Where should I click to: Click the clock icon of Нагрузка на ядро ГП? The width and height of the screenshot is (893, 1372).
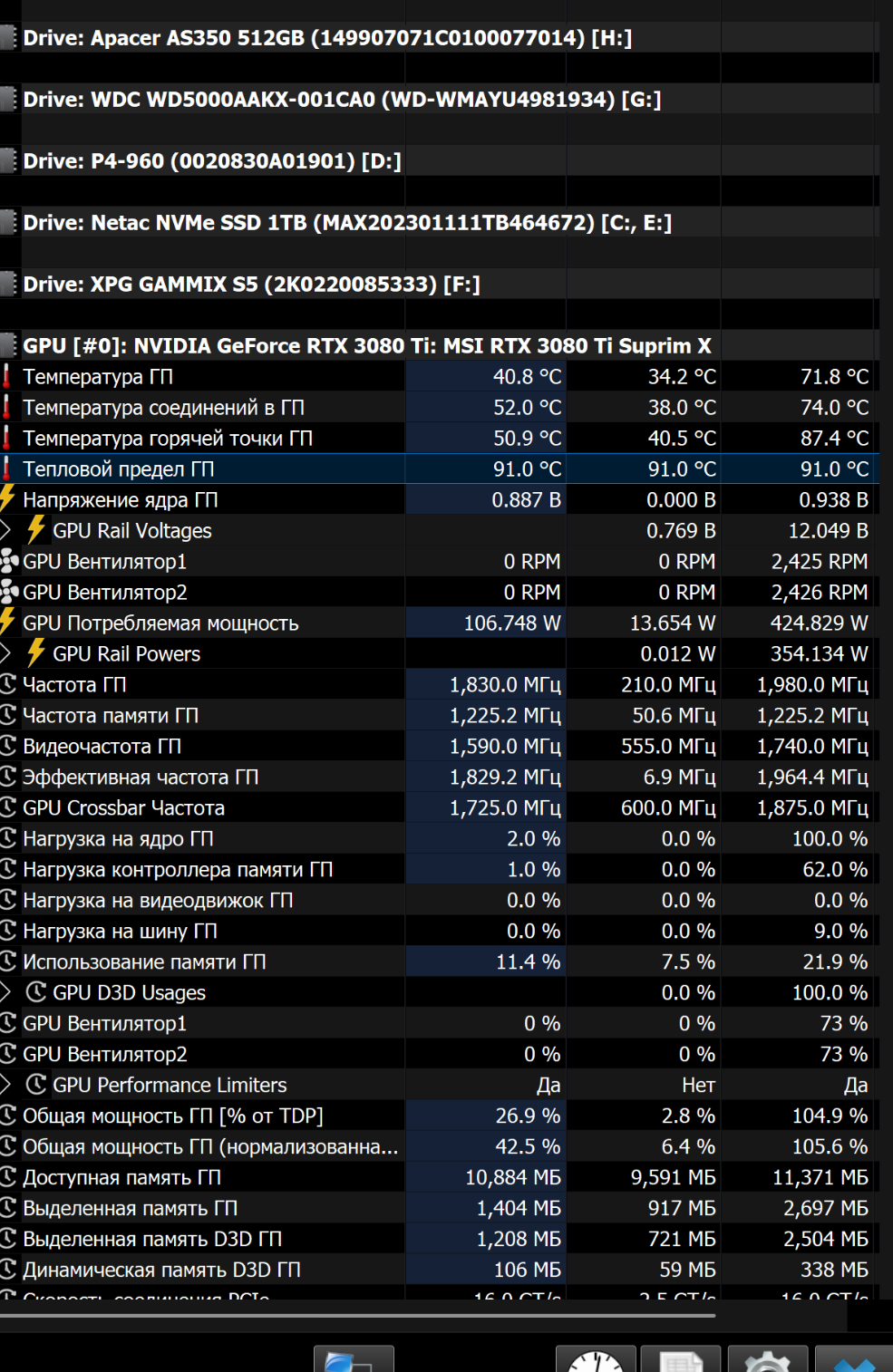tap(8, 838)
